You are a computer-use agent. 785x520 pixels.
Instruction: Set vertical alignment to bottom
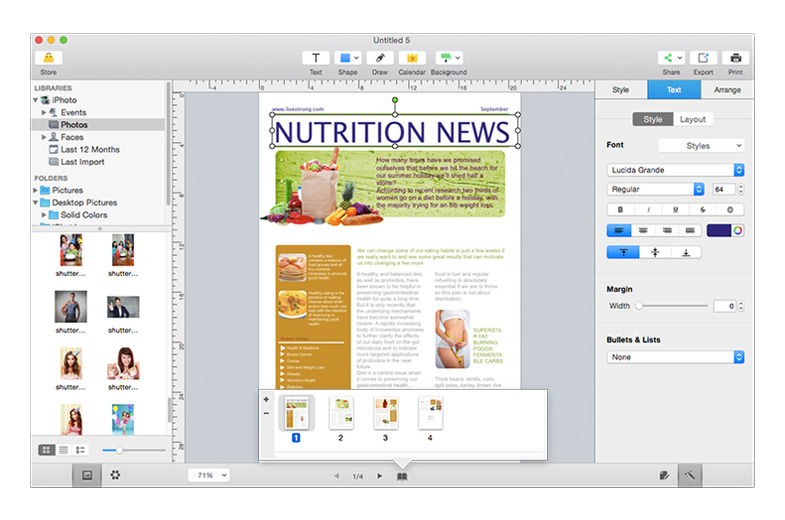(686, 252)
